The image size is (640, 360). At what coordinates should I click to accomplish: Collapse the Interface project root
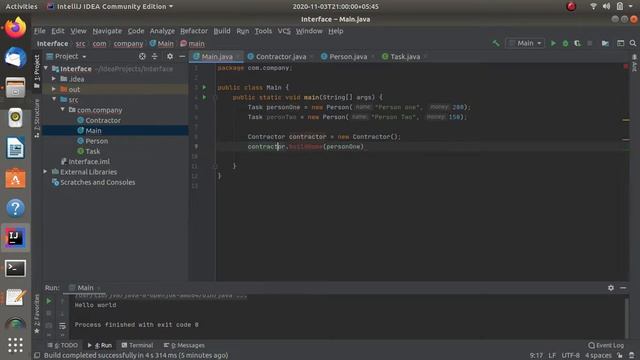click(46, 69)
